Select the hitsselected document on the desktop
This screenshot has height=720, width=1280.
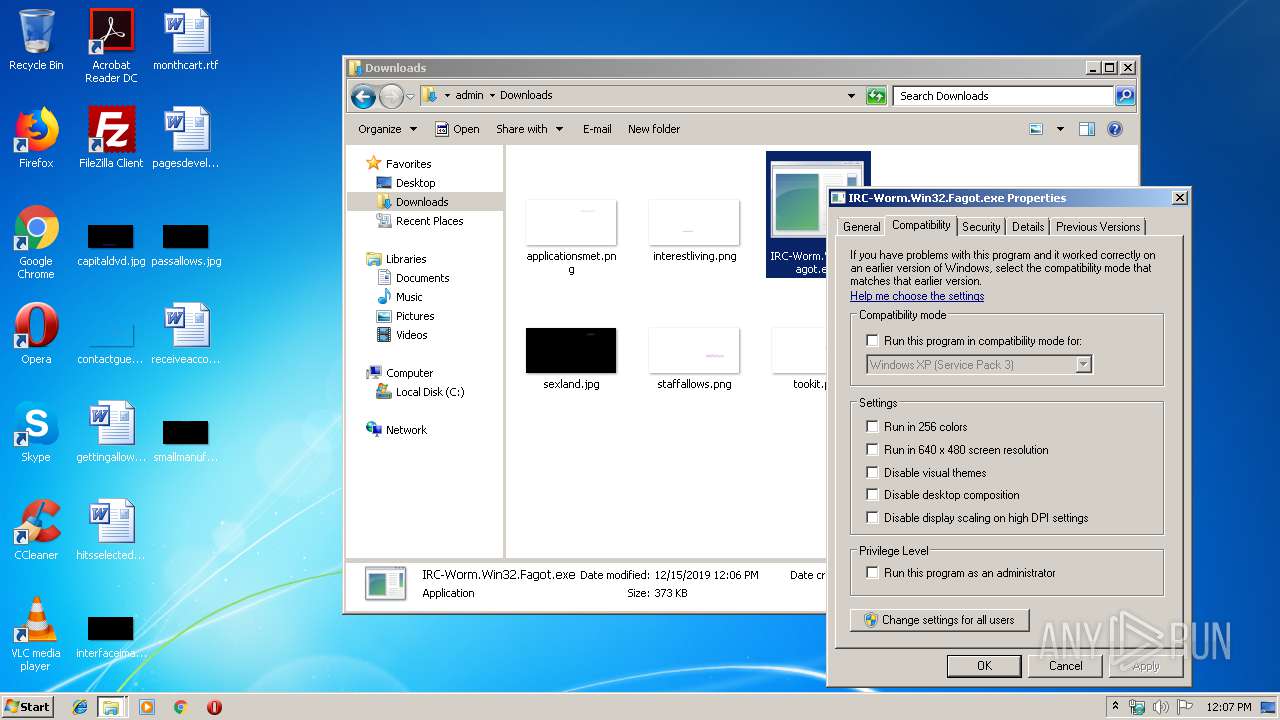click(111, 530)
